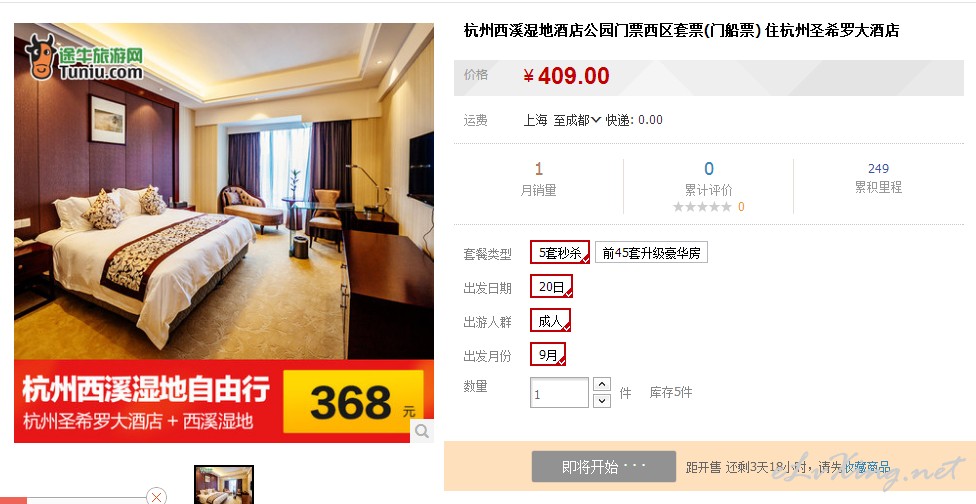Select 前45套升级豪华房 package option
This screenshot has width=976, height=504.
(651, 253)
